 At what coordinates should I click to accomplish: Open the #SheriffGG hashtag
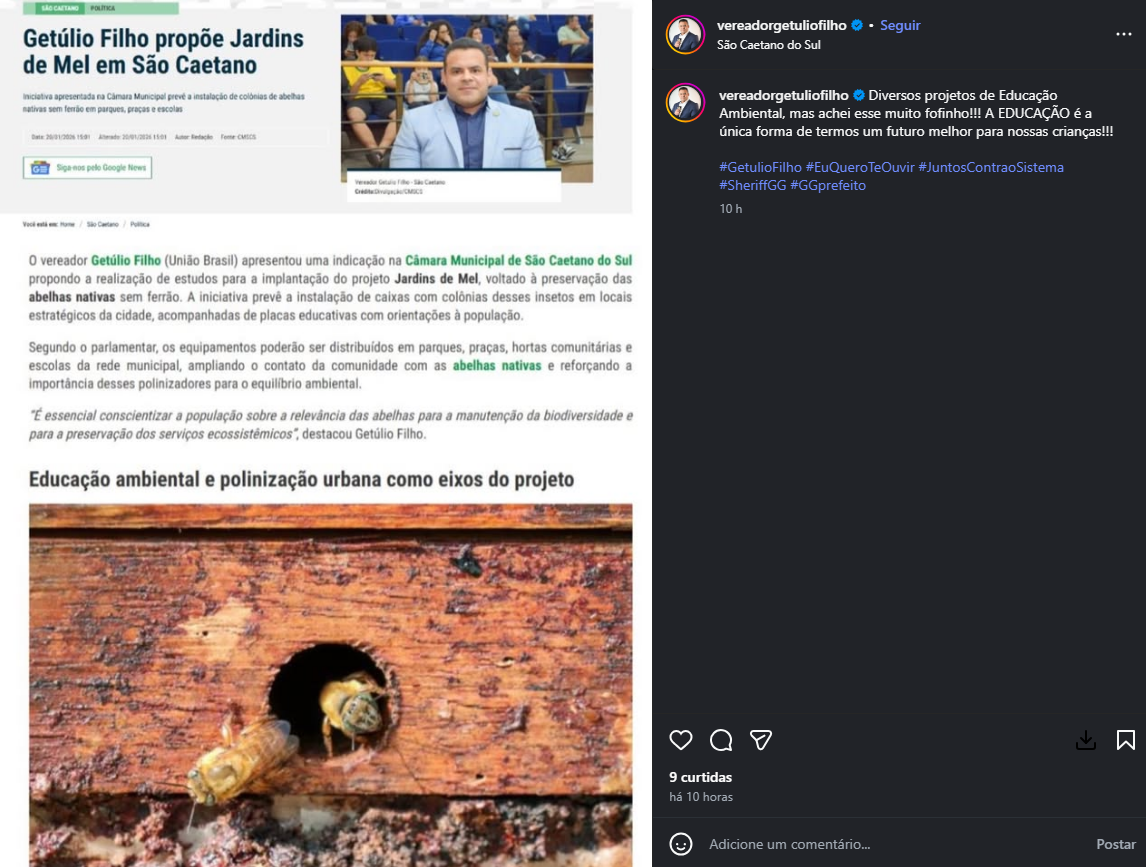pyautogui.click(x=752, y=186)
